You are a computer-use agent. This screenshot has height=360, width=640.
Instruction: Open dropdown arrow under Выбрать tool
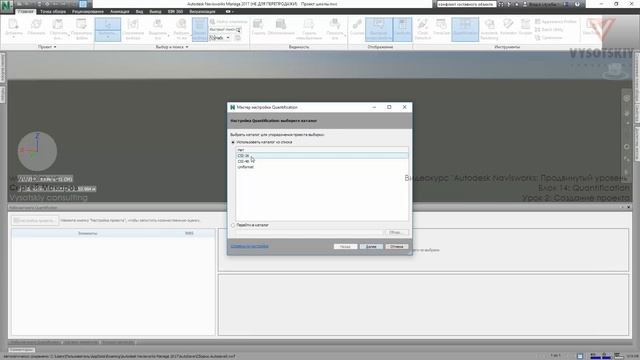pos(108,38)
